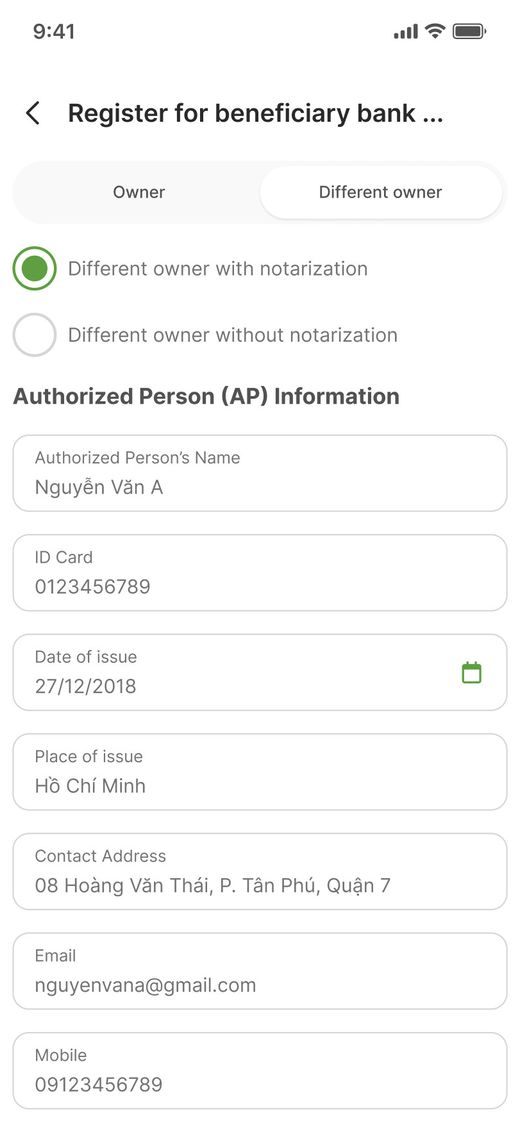The width and height of the screenshot is (520, 1125).
Task: Open the Date of issue field
Action: pos(260,672)
